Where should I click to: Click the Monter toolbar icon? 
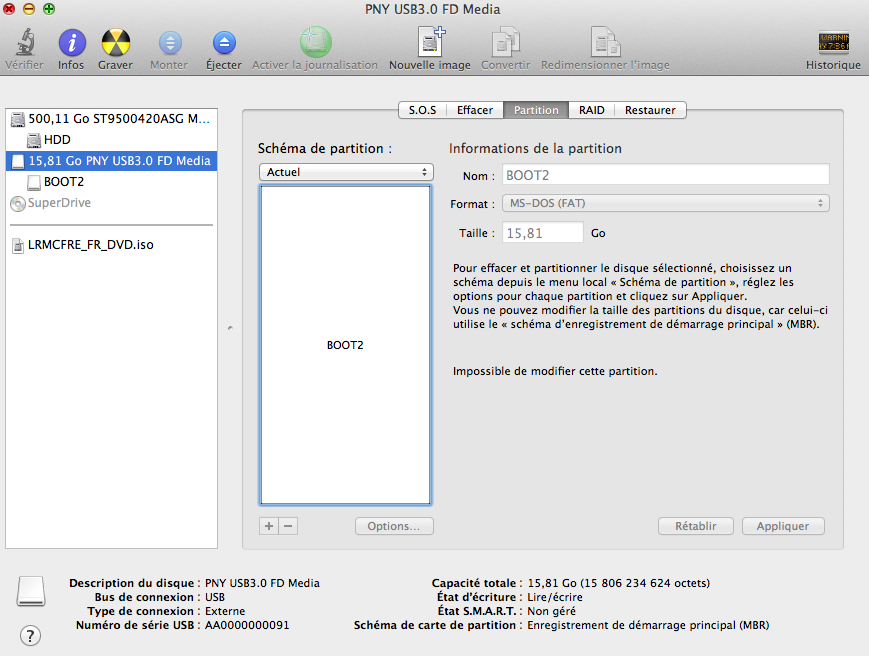[x=169, y=44]
